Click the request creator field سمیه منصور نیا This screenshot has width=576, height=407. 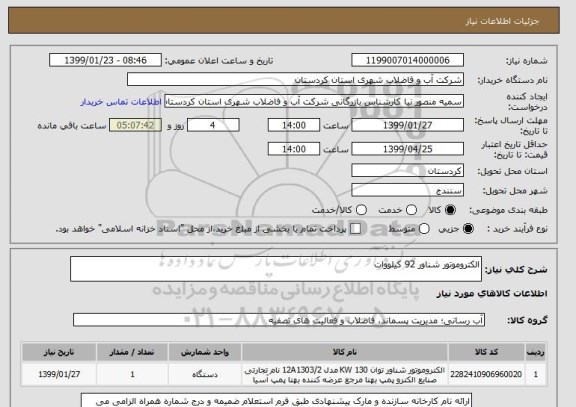tap(314, 101)
